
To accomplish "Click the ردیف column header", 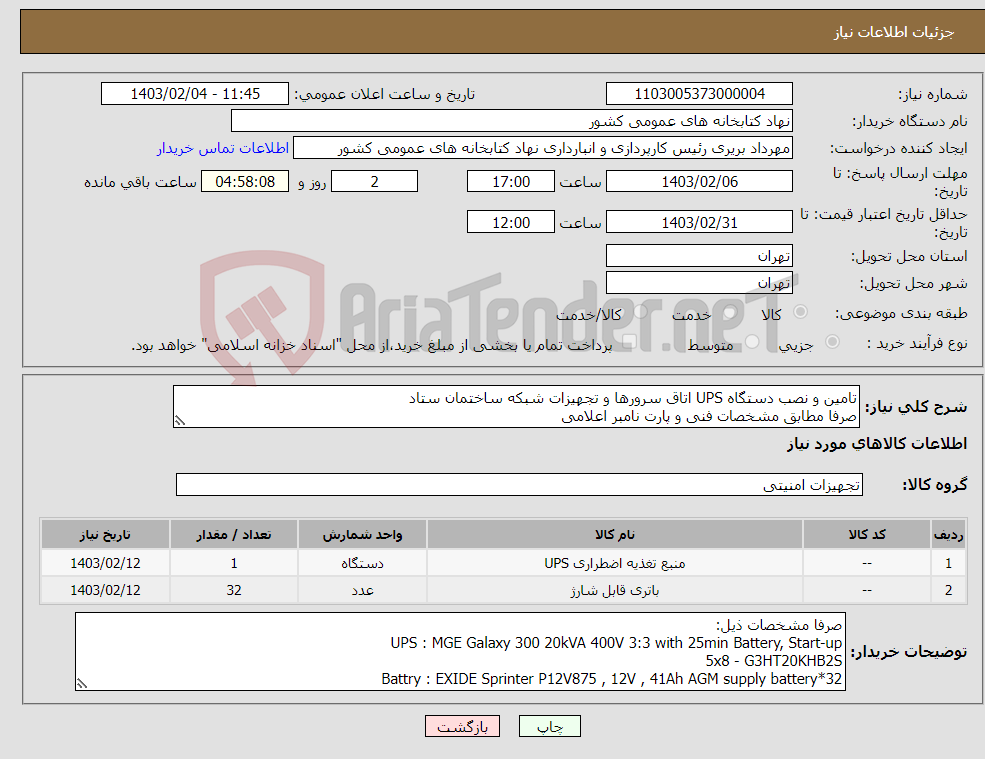I will click(x=949, y=534).
